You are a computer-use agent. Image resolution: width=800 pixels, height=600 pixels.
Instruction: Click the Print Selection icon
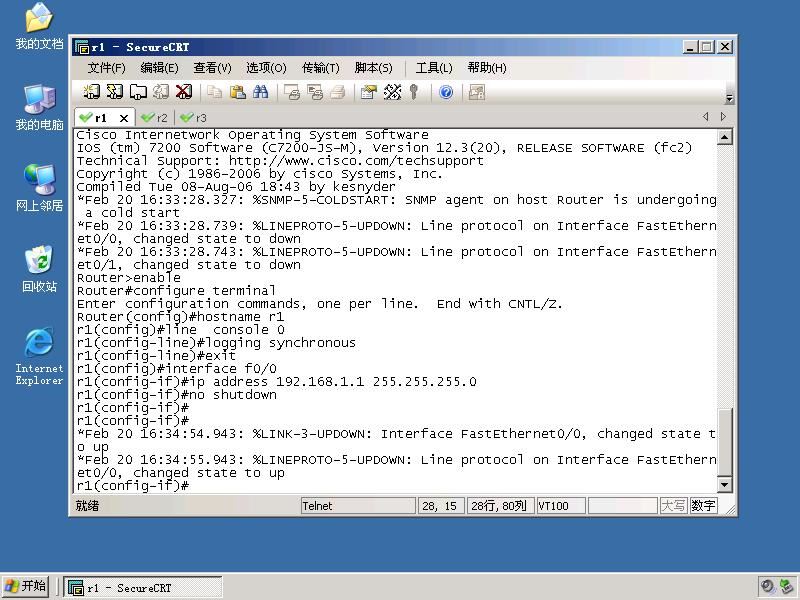[315, 92]
